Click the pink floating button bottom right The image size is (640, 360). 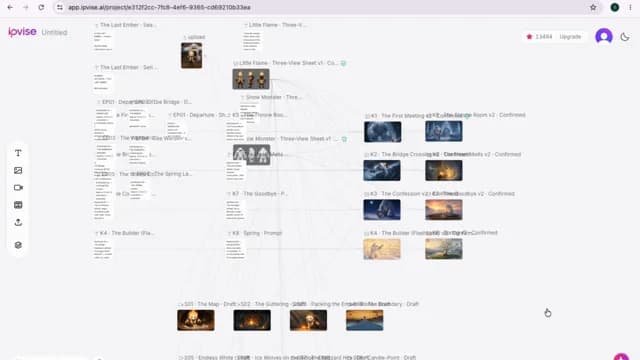(621, 357)
